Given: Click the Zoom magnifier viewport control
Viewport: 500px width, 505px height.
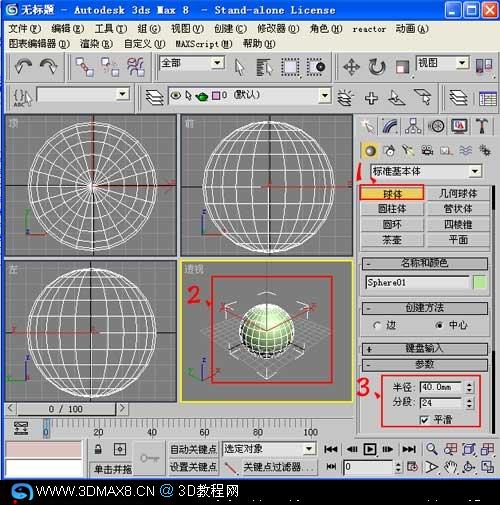Looking at the screenshot, I should (x=432, y=449).
